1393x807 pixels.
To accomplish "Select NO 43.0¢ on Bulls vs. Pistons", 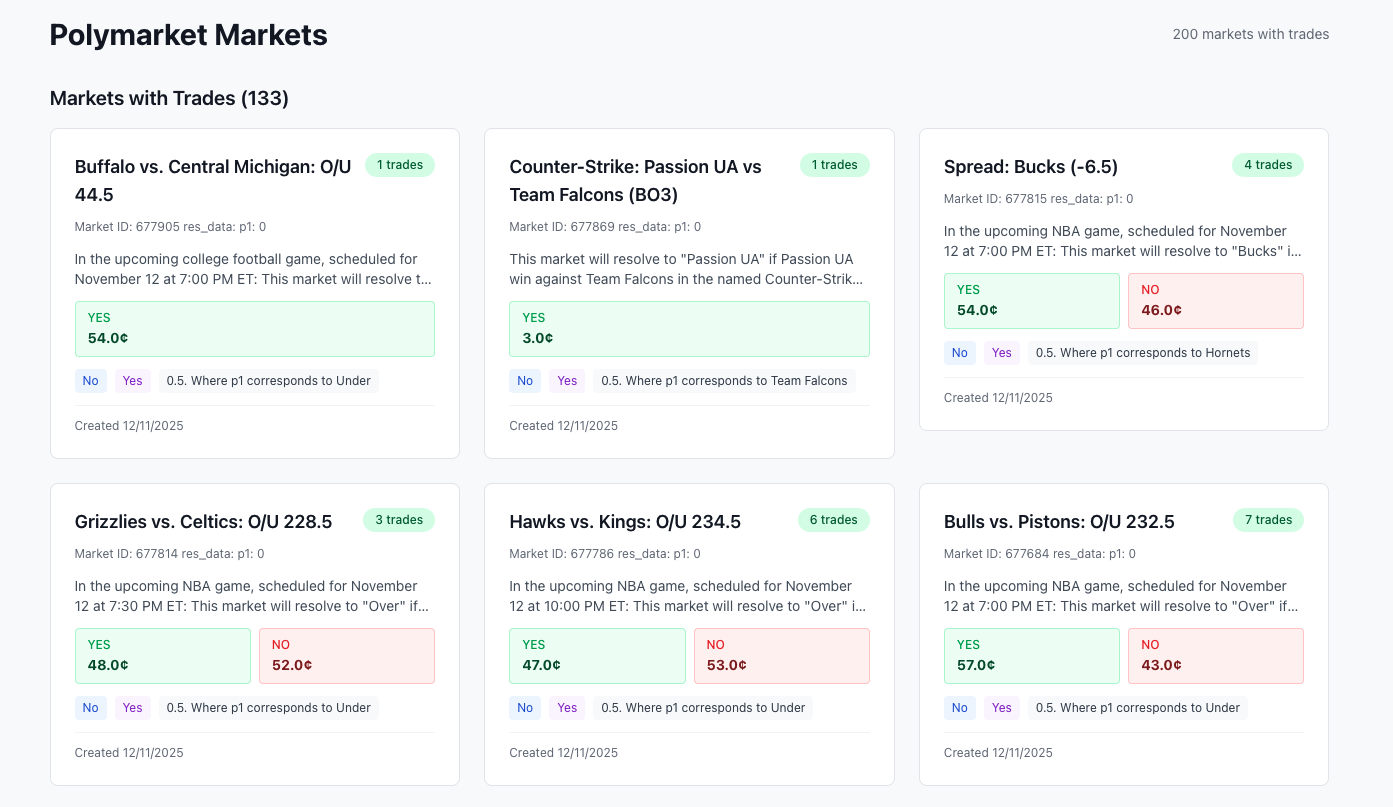I will coord(1215,656).
